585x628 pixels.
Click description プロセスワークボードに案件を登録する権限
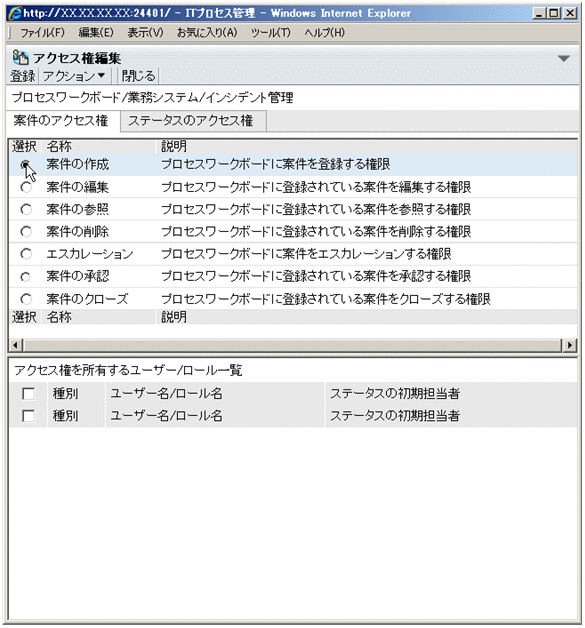click(275, 164)
